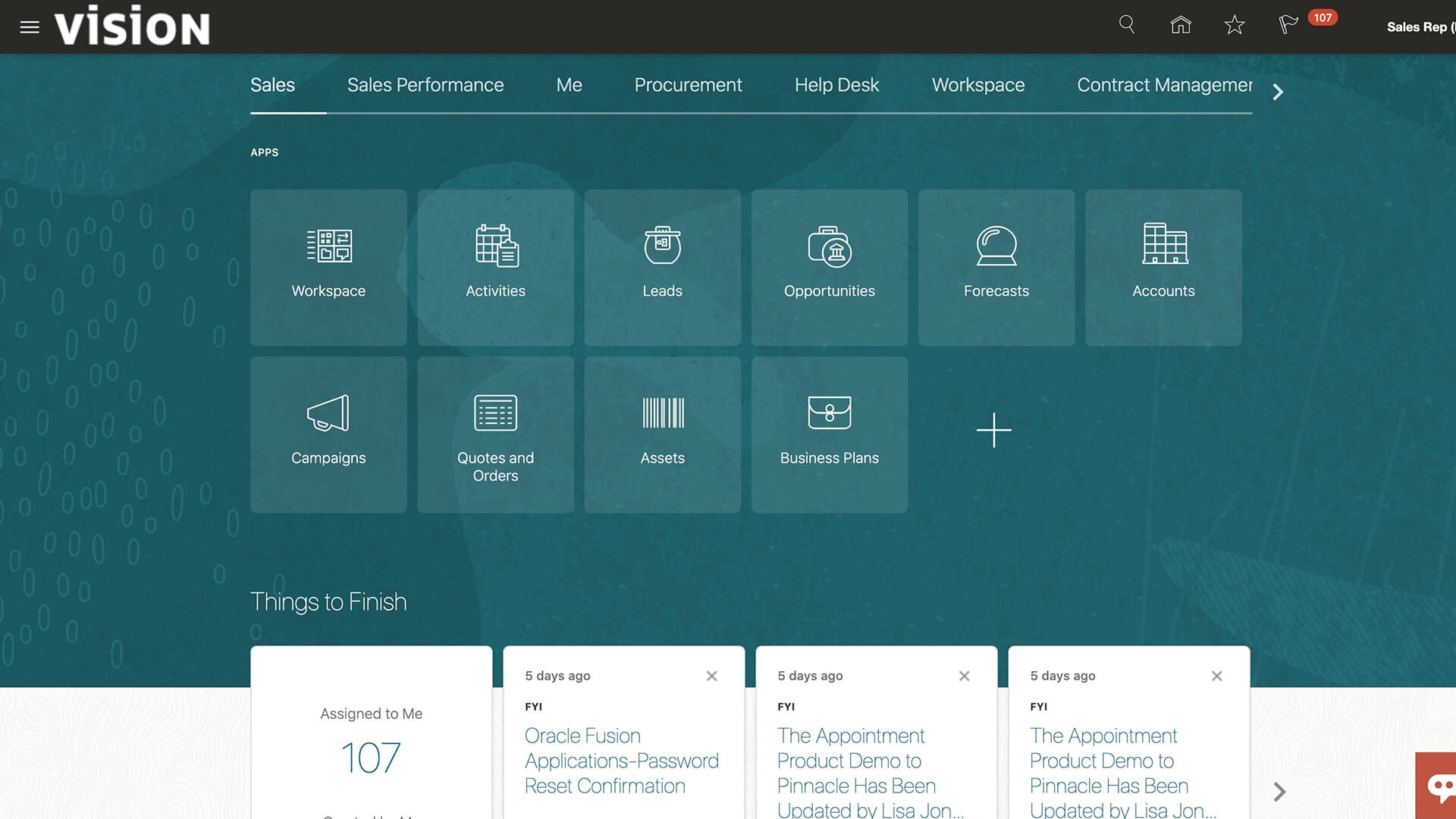This screenshot has width=1456, height=819.
Task: Open the Business Plans tile
Action: coord(829,435)
